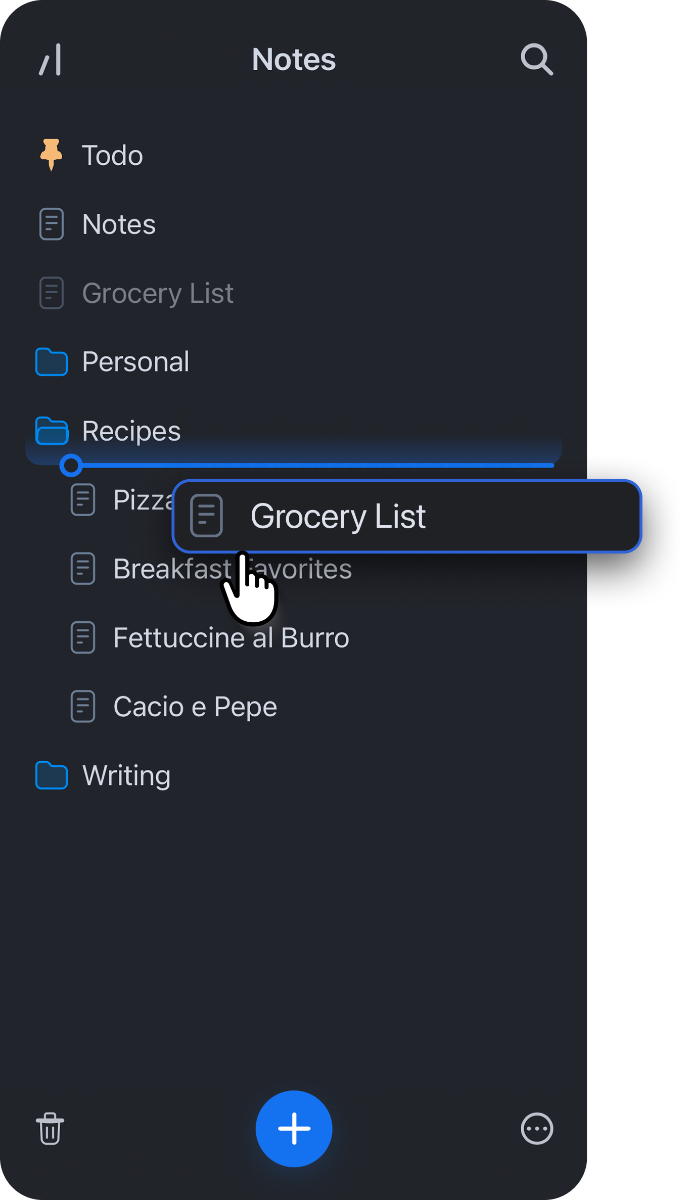Viewport: 686px width, 1200px height.
Task: Click the dimmed Grocery List entry
Action: click(158, 293)
